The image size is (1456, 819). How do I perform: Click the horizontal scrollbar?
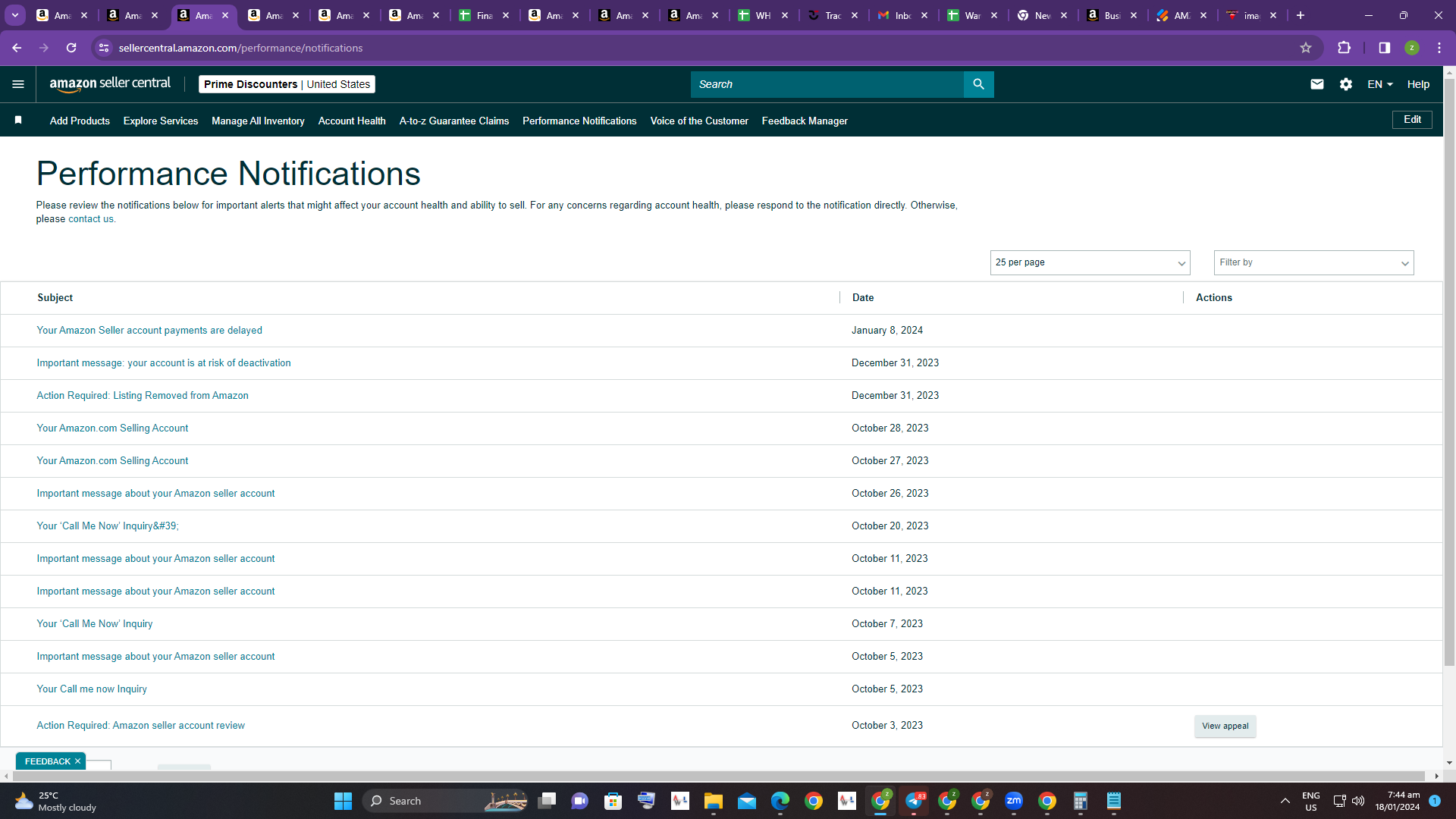pyautogui.click(x=720, y=776)
